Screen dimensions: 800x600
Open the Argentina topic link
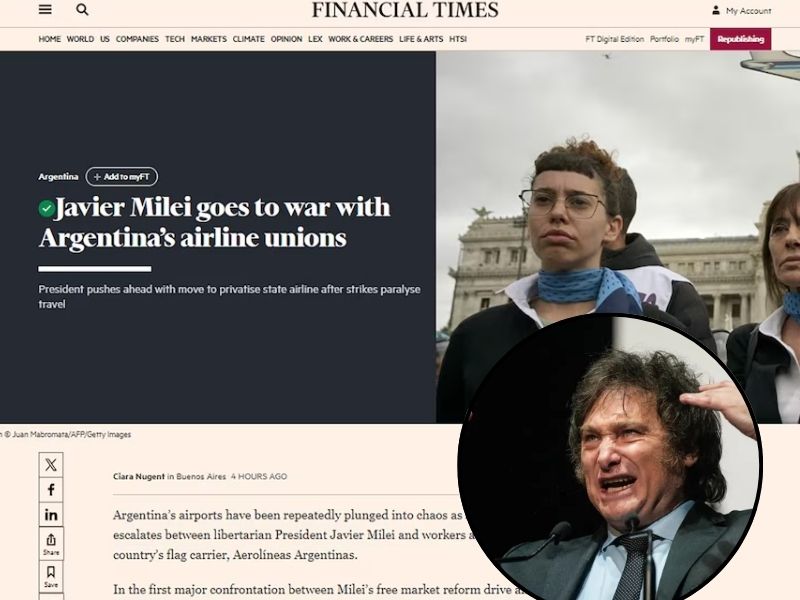click(58, 177)
